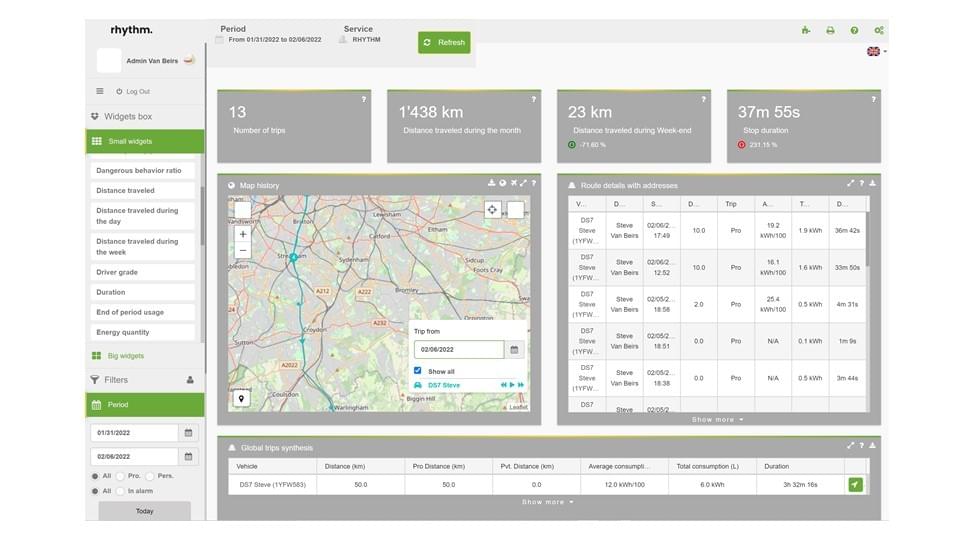Open calendar picker for start date 01/31/2022

pyautogui.click(x=189, y=433)
